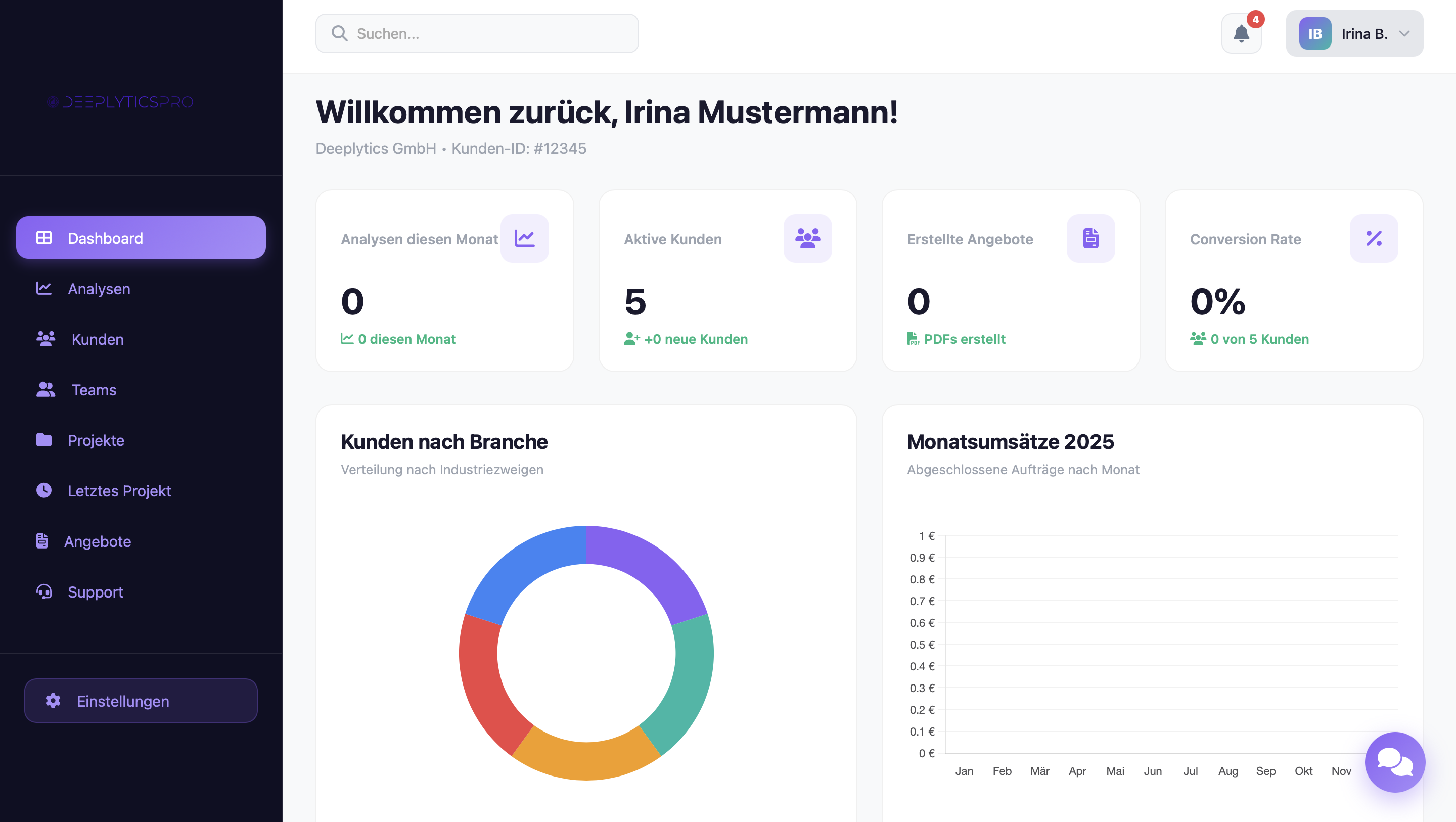Click the Jan label on revenue chart
Screen dimensions: 1456x822
[x=964, y=770]
